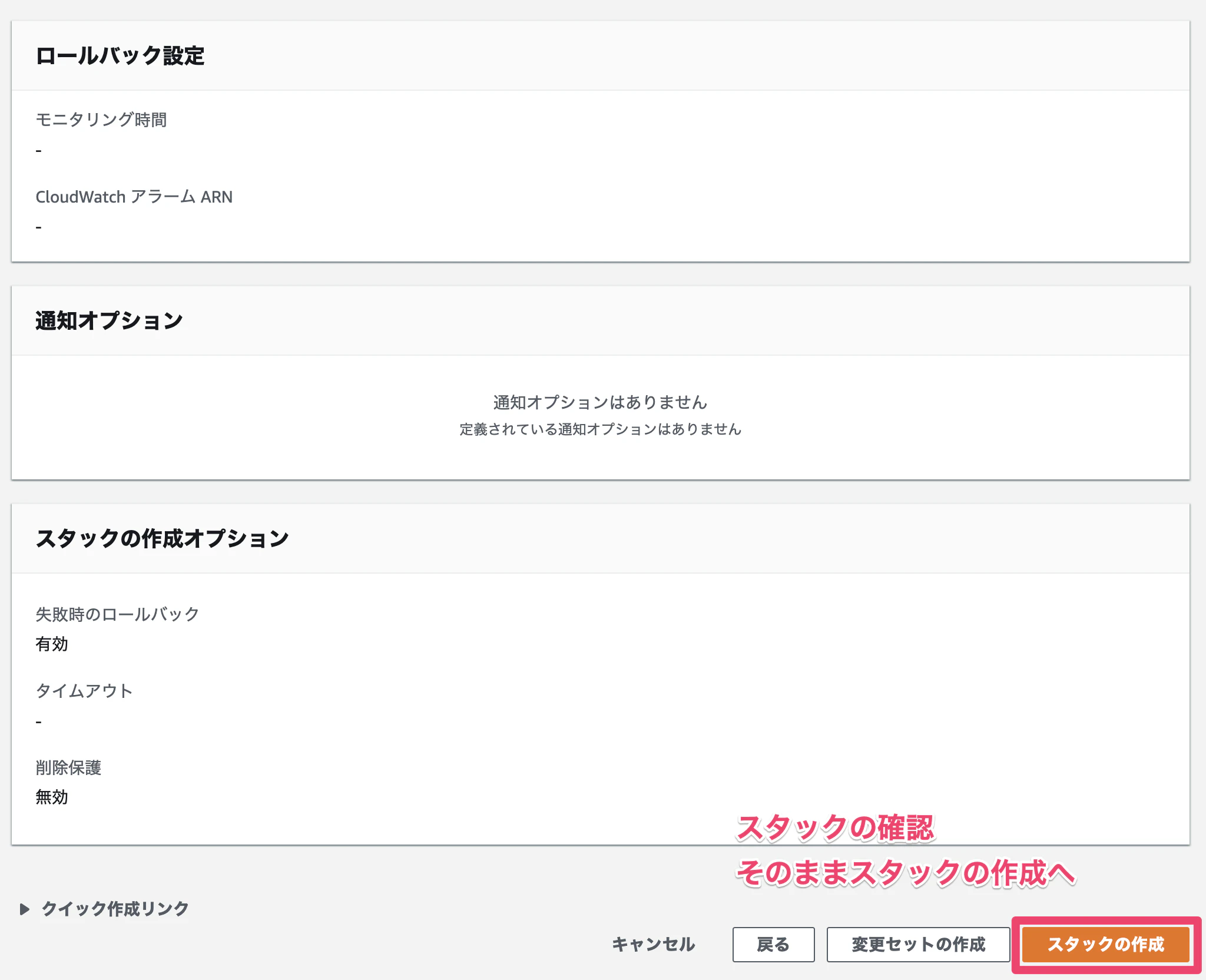Viewport: 1206px width, 980px height.
Task: Select the ロールバック設定 section heading
Action: (120, 56)
